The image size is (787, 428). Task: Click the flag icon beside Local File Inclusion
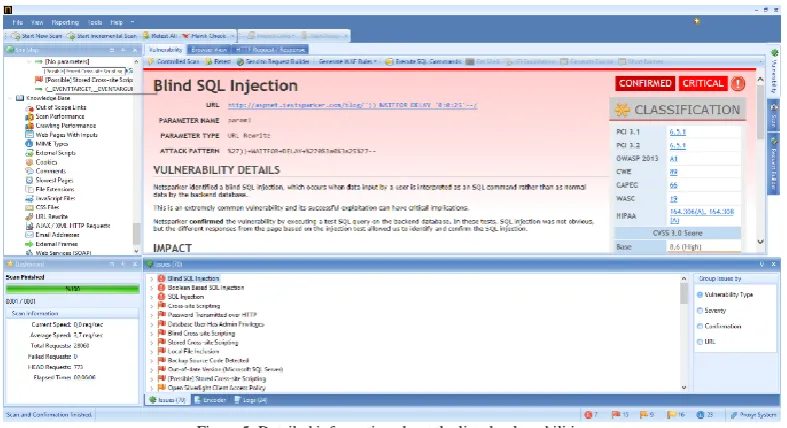[162, 351]
